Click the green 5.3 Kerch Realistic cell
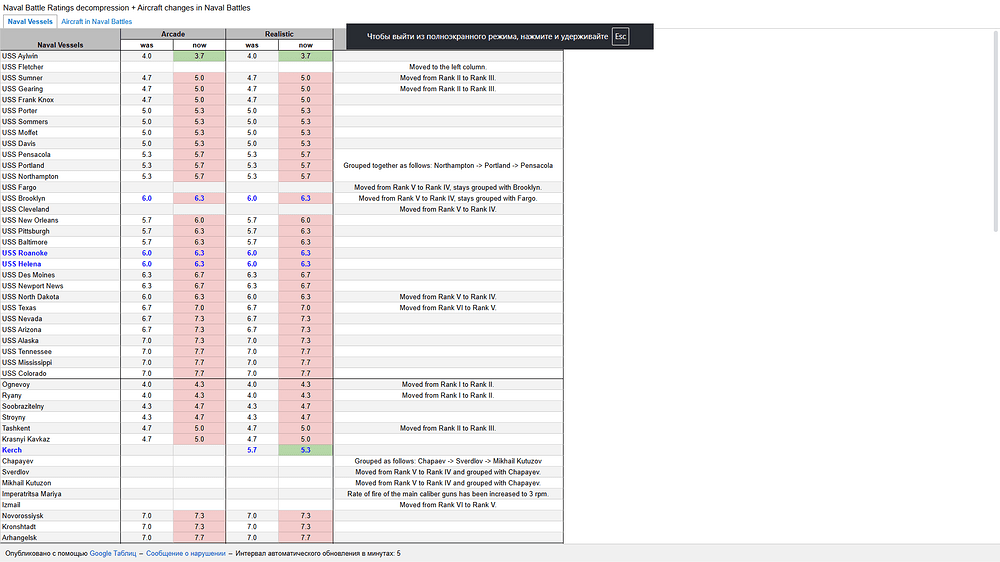Image resolution: width=1000 pixels, height=562 pixels. 305,450
